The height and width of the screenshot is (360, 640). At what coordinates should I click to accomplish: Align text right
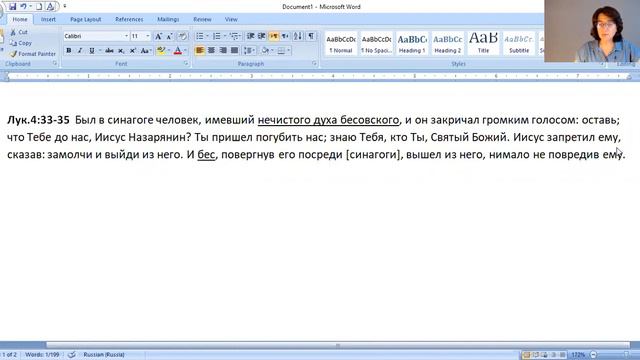tap(223, 51)
